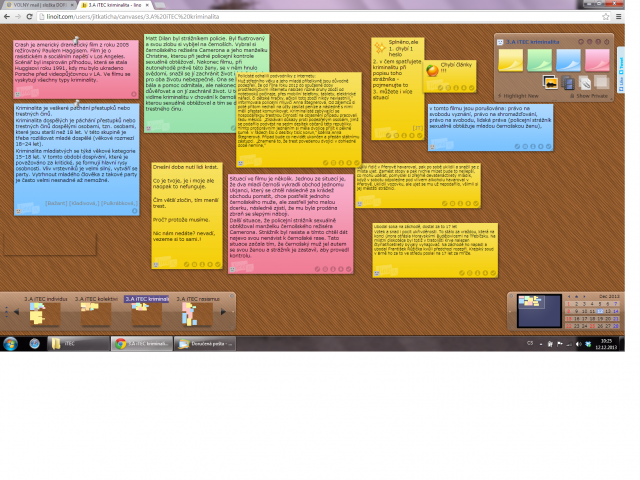Open the Chrome menu
The image size is (640, 480).
[x=618, y=17]
